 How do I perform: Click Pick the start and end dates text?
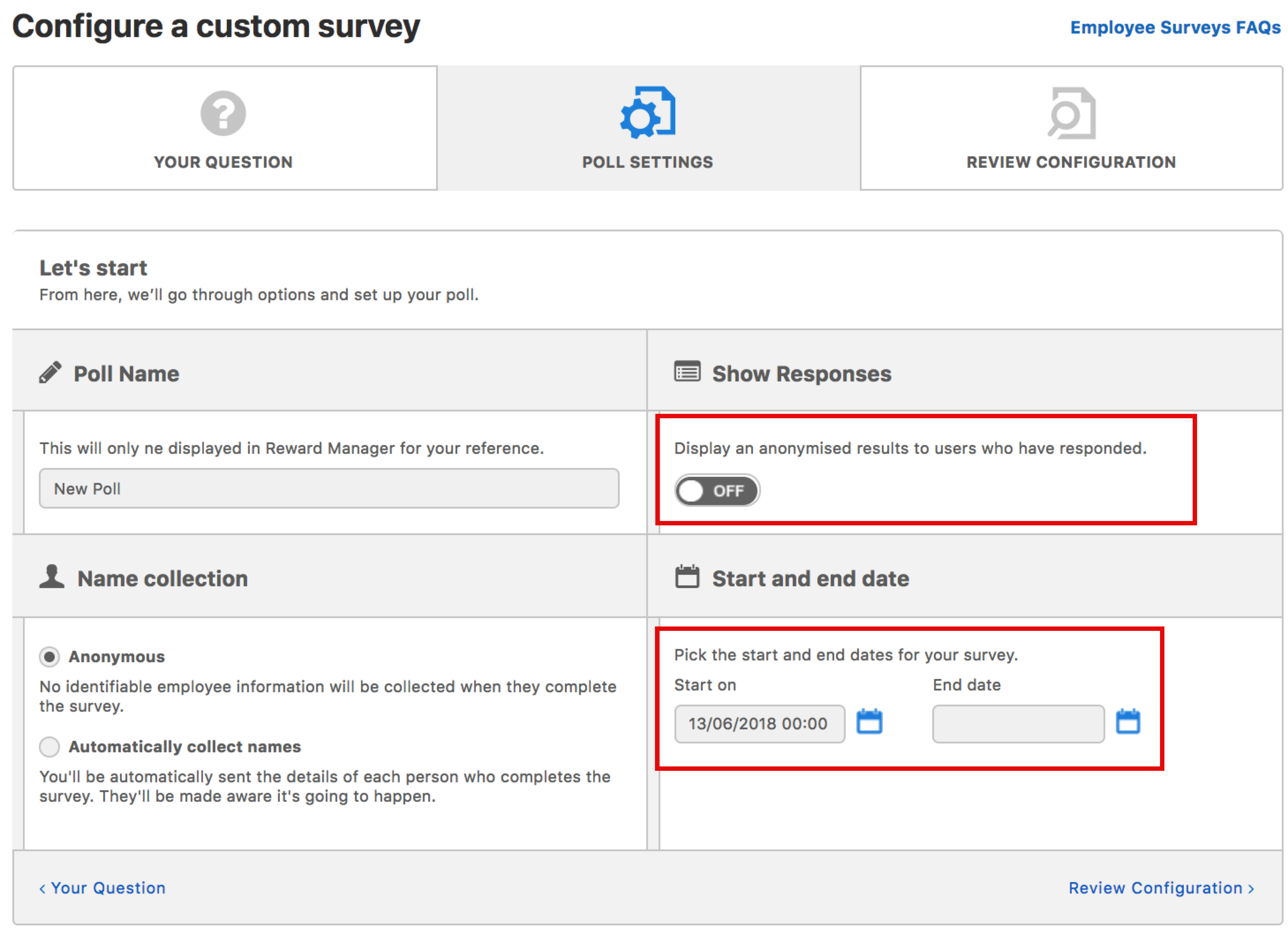click(846, 655)
